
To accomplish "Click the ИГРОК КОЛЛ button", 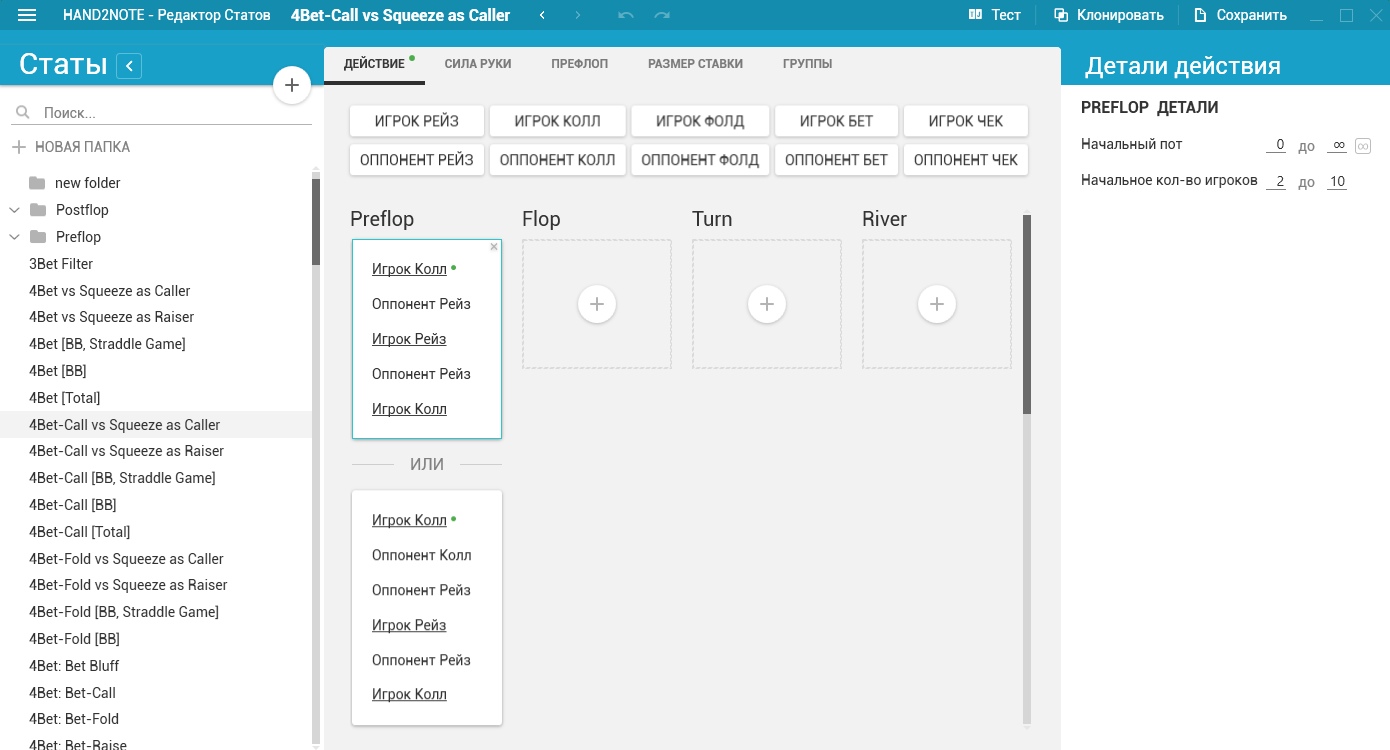I will click(x=558, y=121).
